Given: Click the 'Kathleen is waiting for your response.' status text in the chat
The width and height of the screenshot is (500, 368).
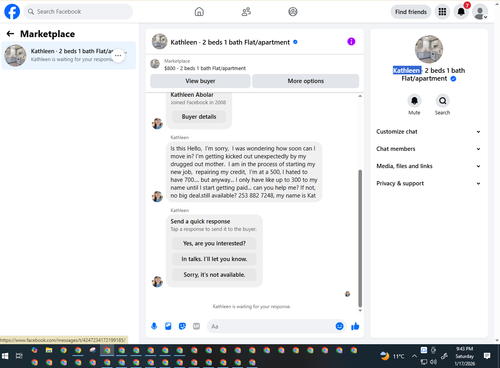Looking at the screenshot, I should tap(252, 307).
